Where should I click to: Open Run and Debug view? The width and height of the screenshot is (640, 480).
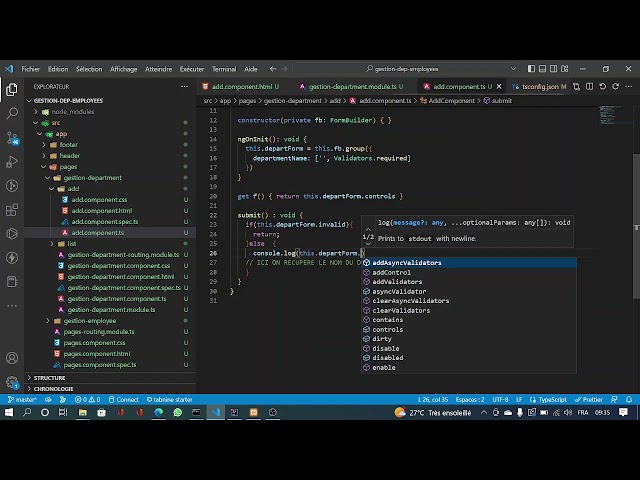(x=12, y=162)
